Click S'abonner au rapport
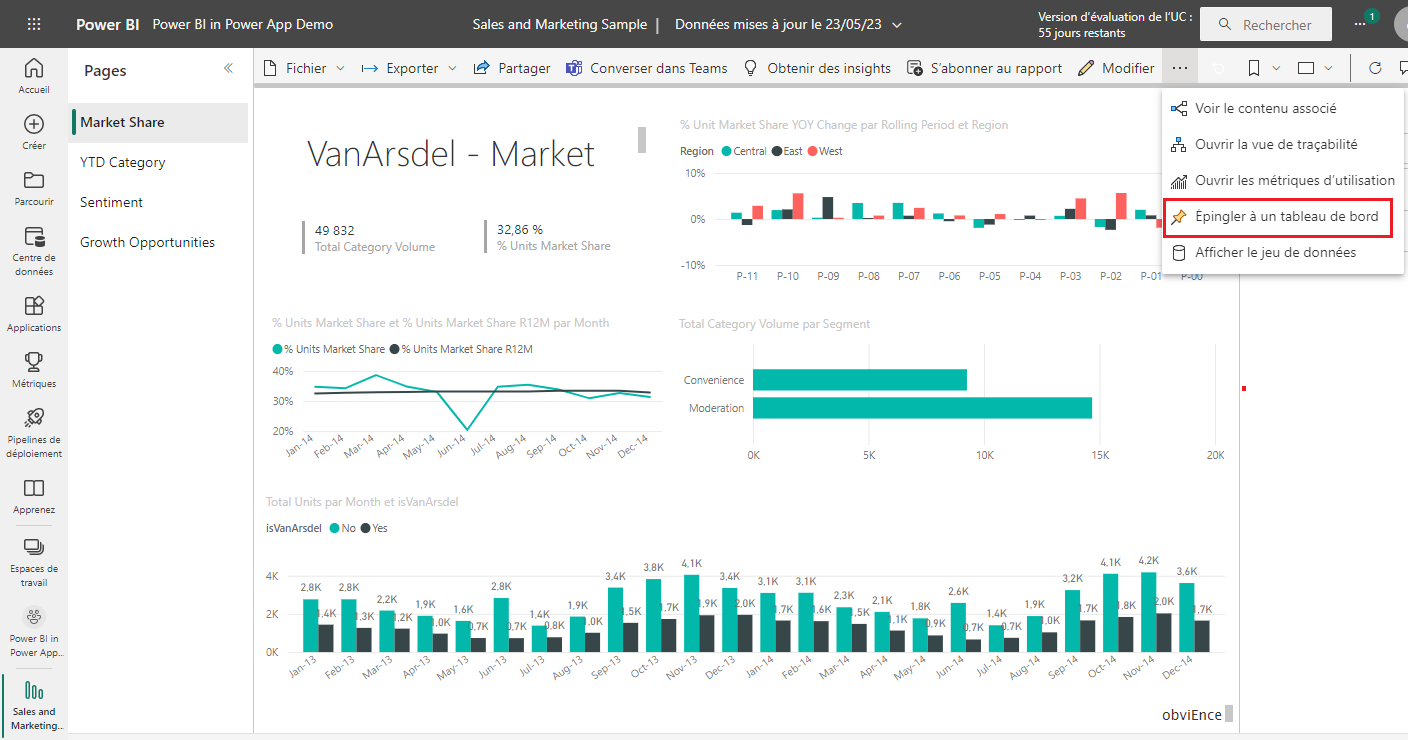Screen dimensions: 1408x740 984,68
